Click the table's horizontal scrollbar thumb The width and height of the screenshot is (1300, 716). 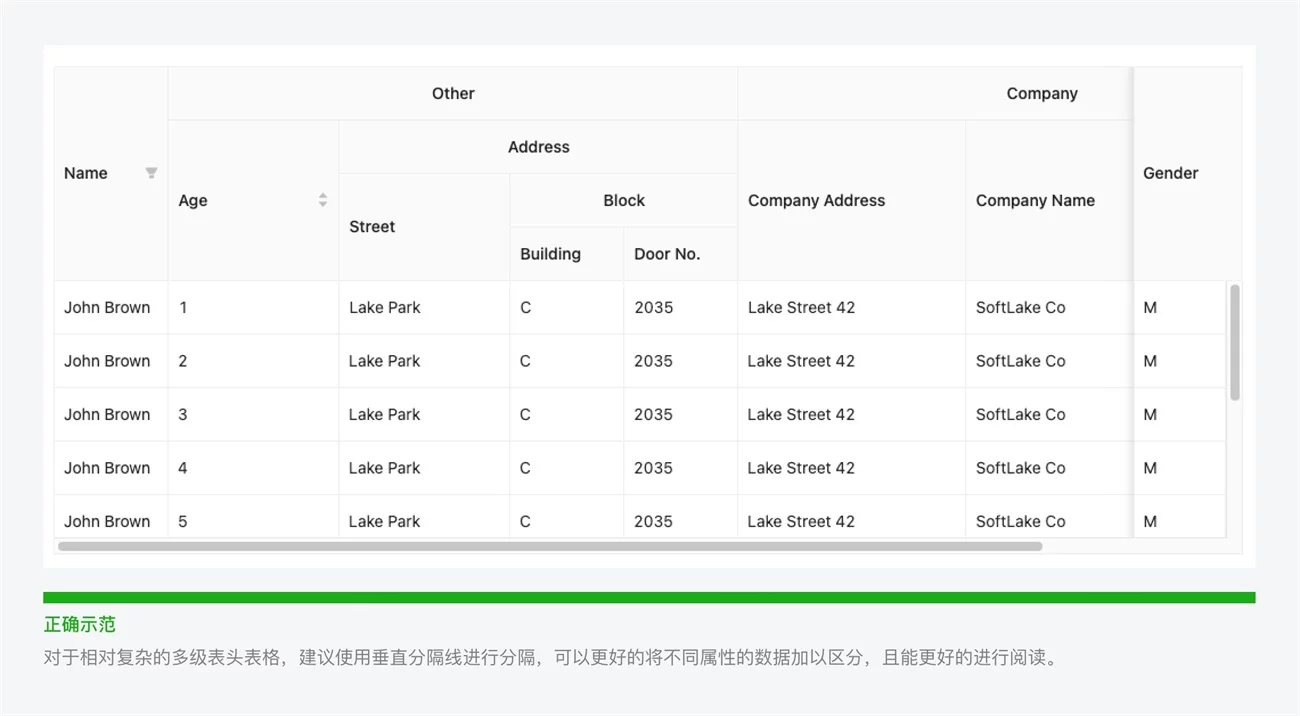pos(550,547)
